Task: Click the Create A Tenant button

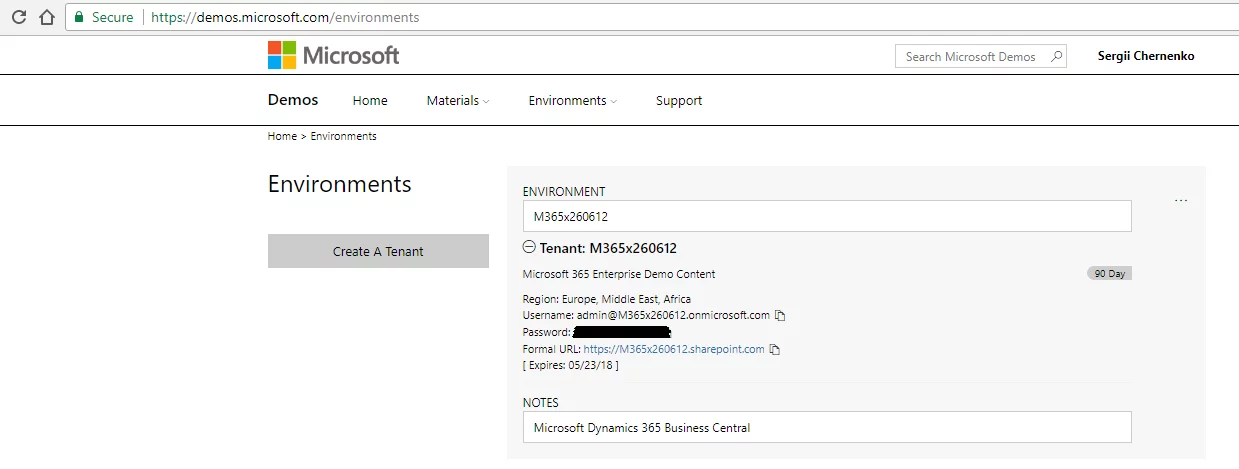Action: tap(378, 251)
